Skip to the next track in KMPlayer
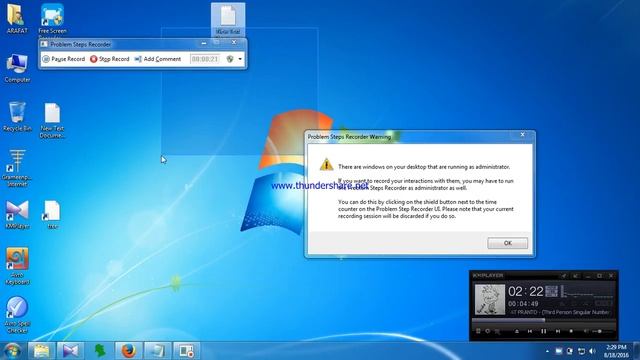640x360 pixels. tap(558, 331)
